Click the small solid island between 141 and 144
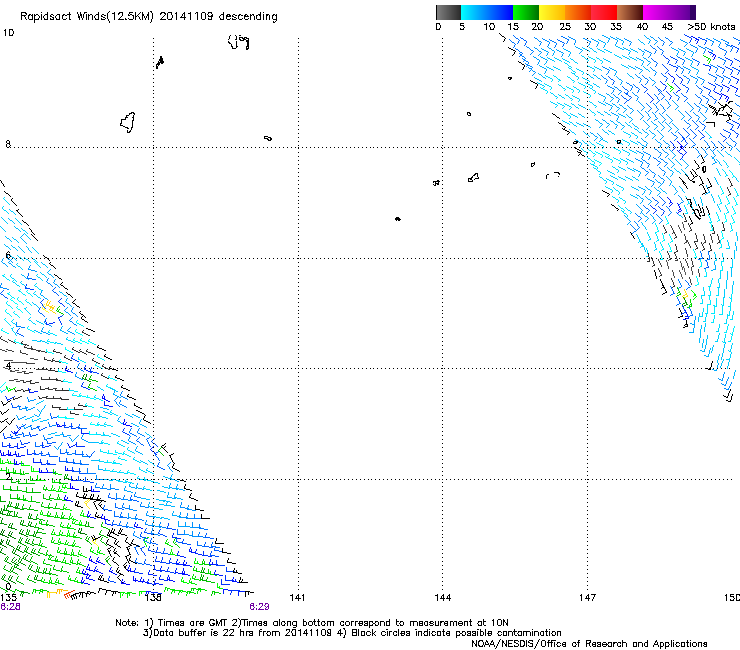740x650 pixels. pos(398,219)
